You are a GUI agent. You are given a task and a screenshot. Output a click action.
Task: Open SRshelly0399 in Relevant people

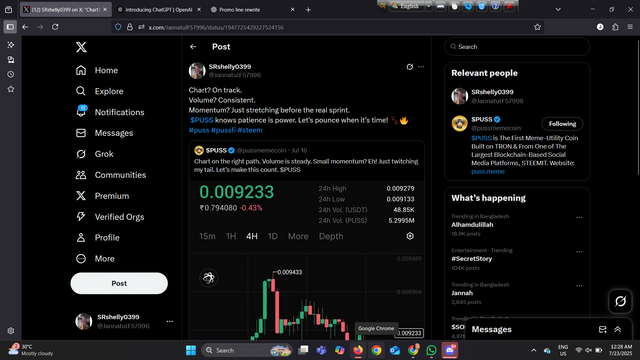coord(492,92)
